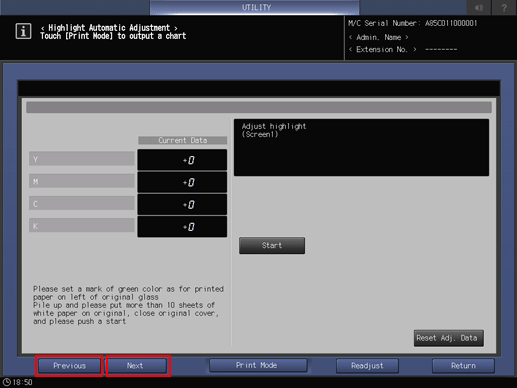This screenshot has height=388, width=517.
Task: Select the Y current data value field
Action: [182, 160]
